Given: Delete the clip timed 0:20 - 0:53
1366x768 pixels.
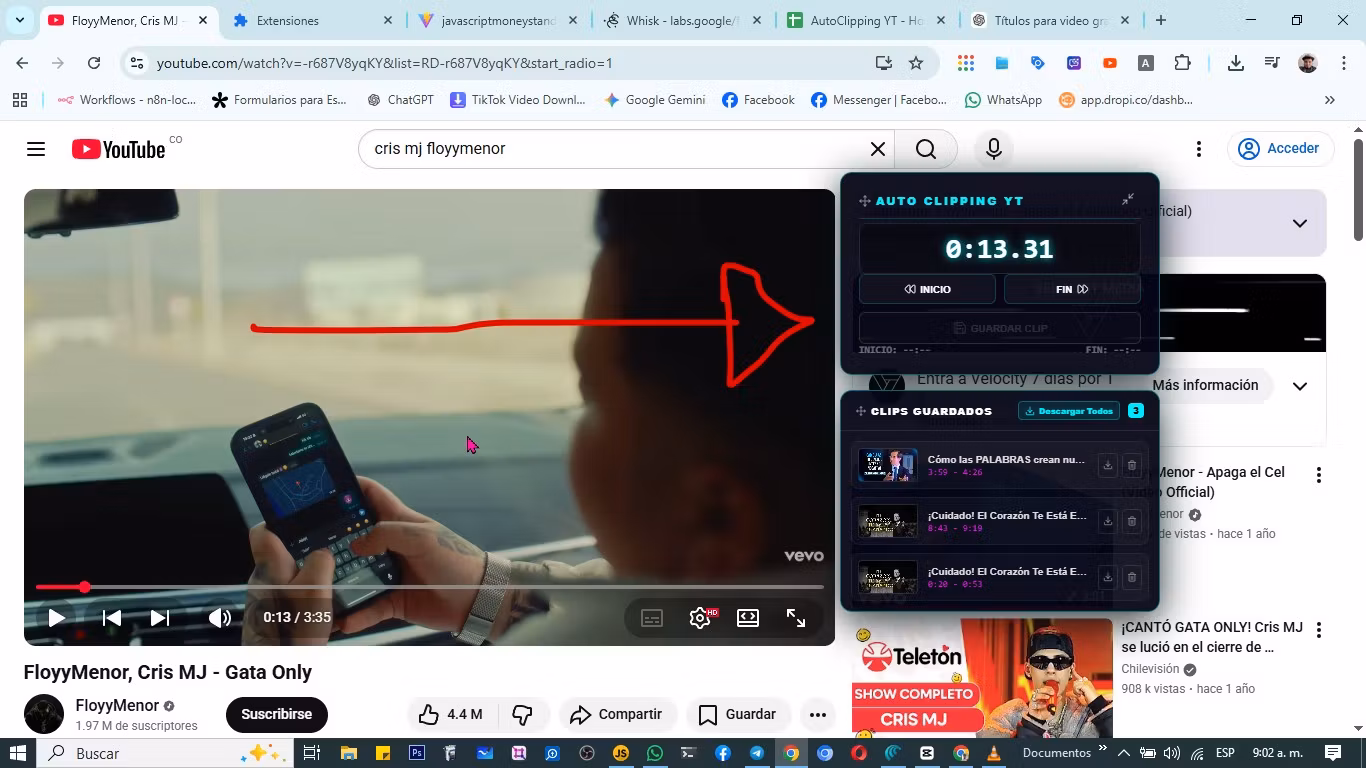Looking at the screenshot, I should (1132, 577).
